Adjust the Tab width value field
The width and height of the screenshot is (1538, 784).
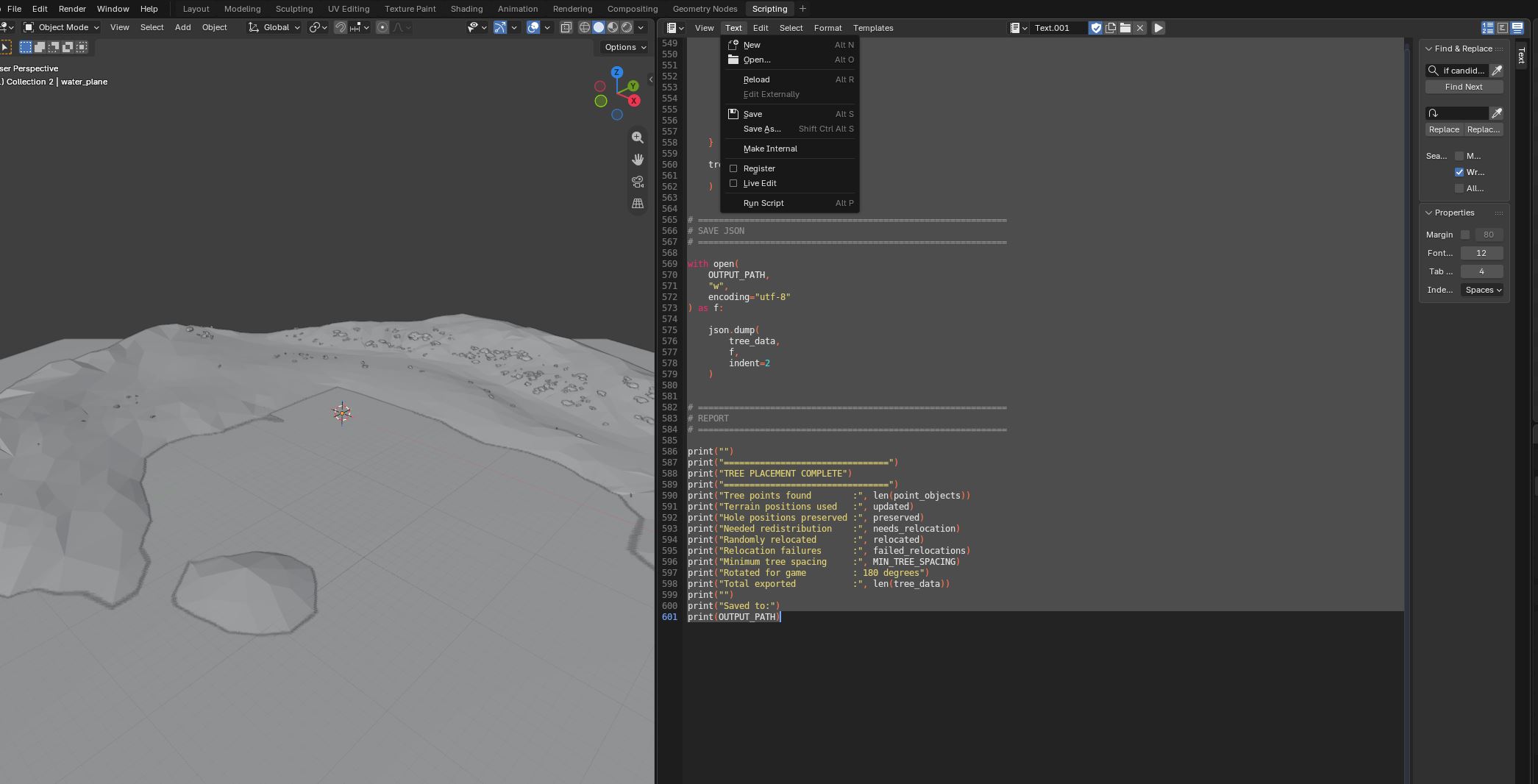click(1481, 271)
